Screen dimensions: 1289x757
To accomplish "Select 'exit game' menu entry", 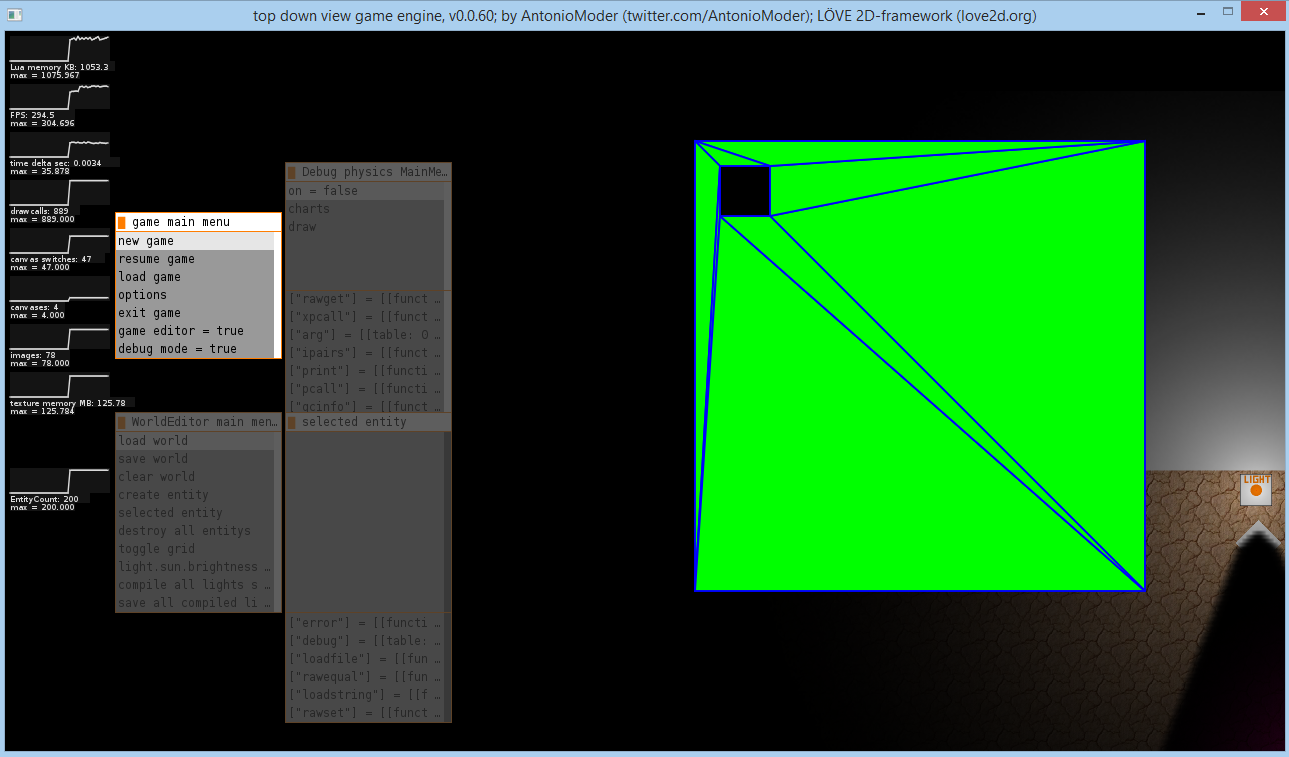I will click(x=195, y=313).
